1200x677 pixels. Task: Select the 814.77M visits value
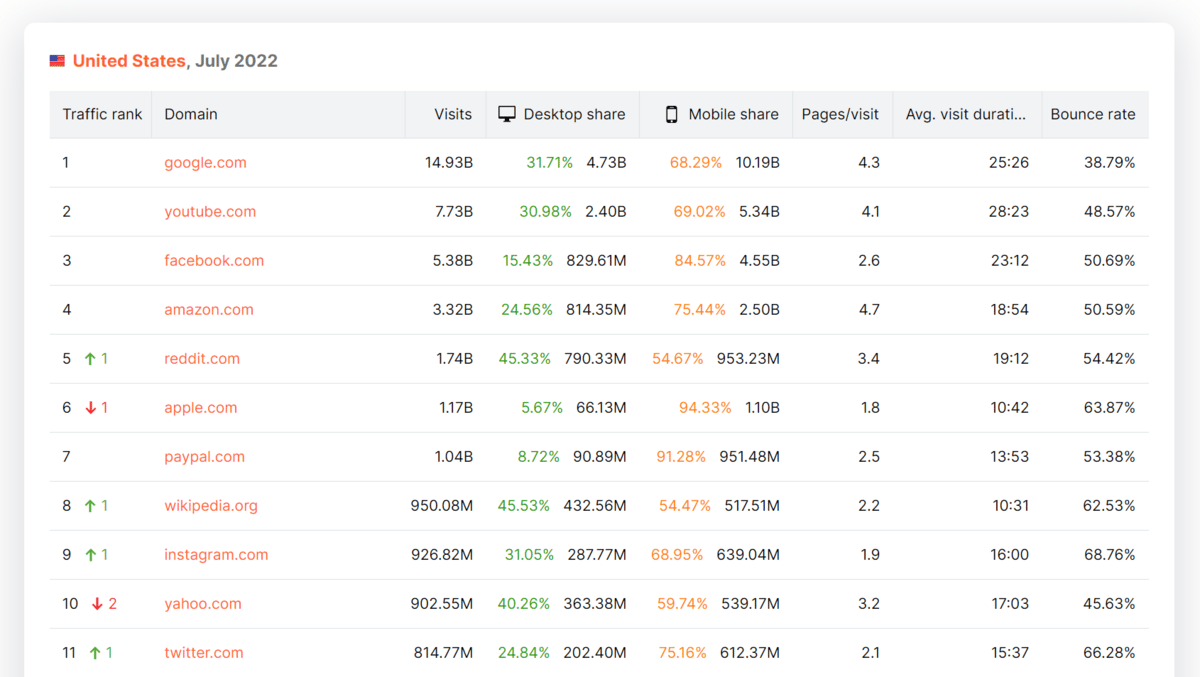pyautogui.click(x=444, y=652)
